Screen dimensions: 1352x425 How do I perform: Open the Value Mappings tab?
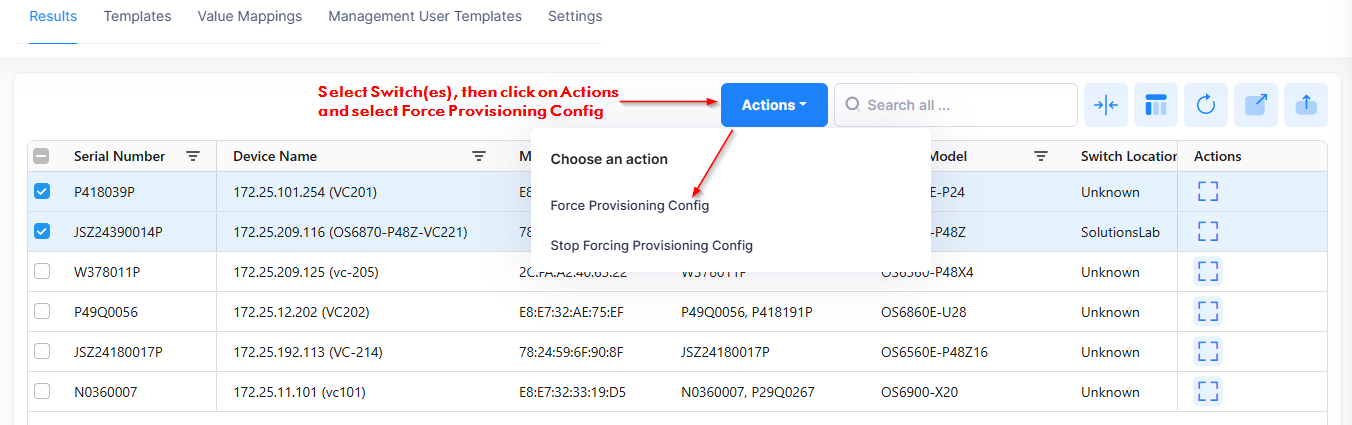point(249,16)
